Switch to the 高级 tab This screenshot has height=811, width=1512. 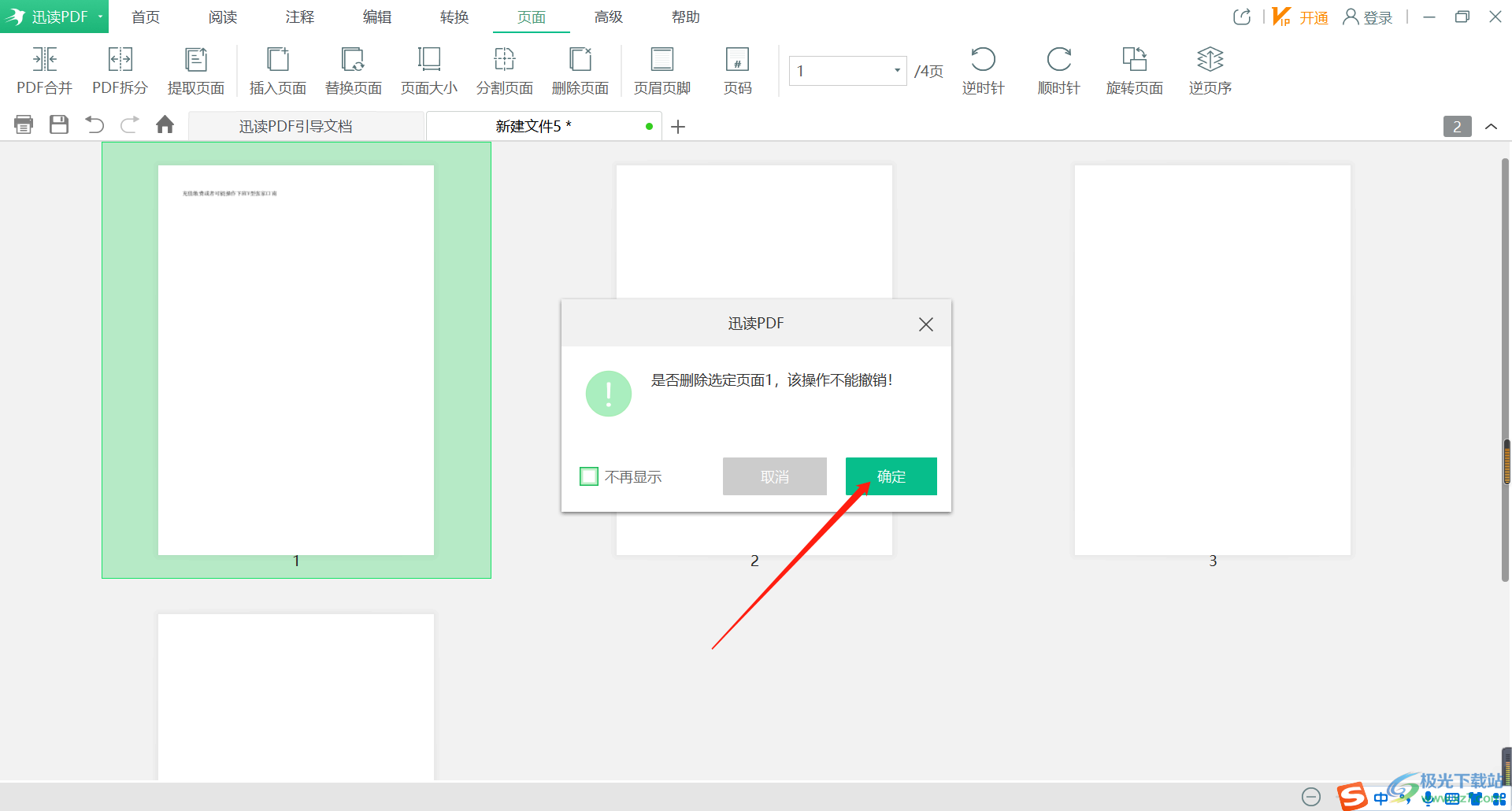609,17
